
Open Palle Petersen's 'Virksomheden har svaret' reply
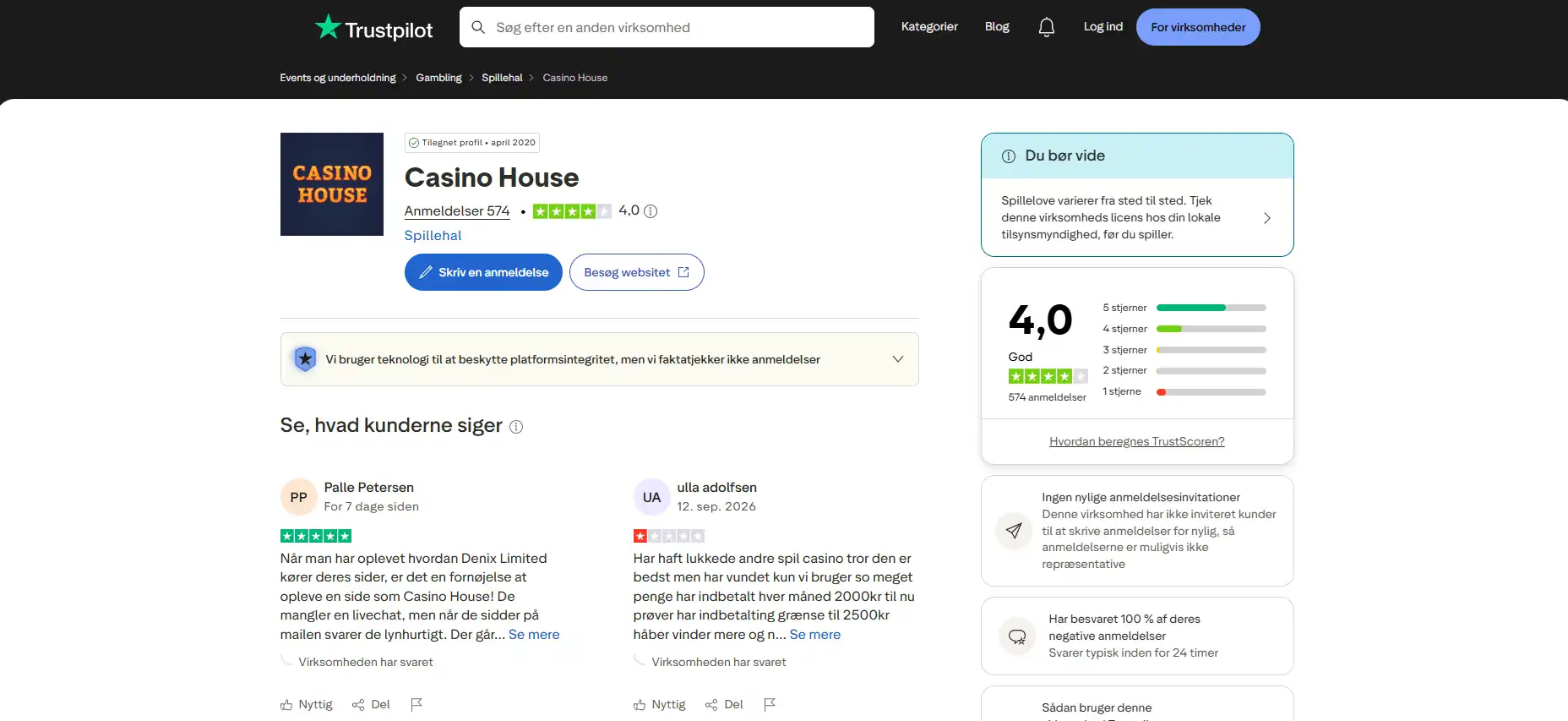click(365, 663)
